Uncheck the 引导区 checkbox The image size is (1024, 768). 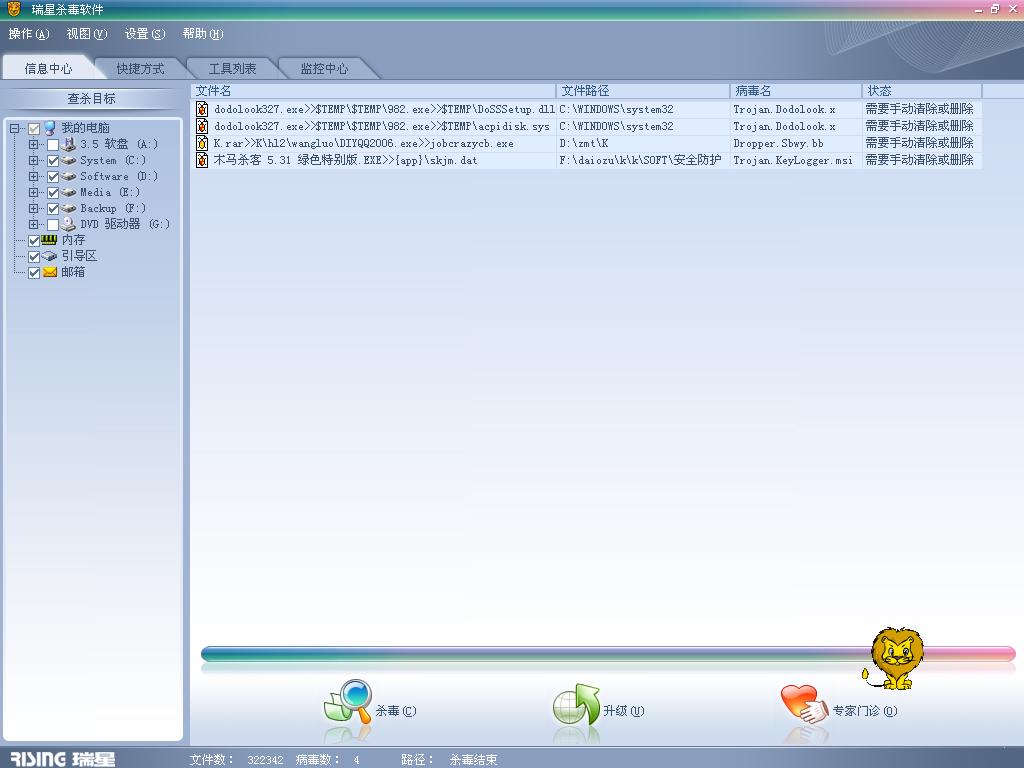[x=34, y=257]
